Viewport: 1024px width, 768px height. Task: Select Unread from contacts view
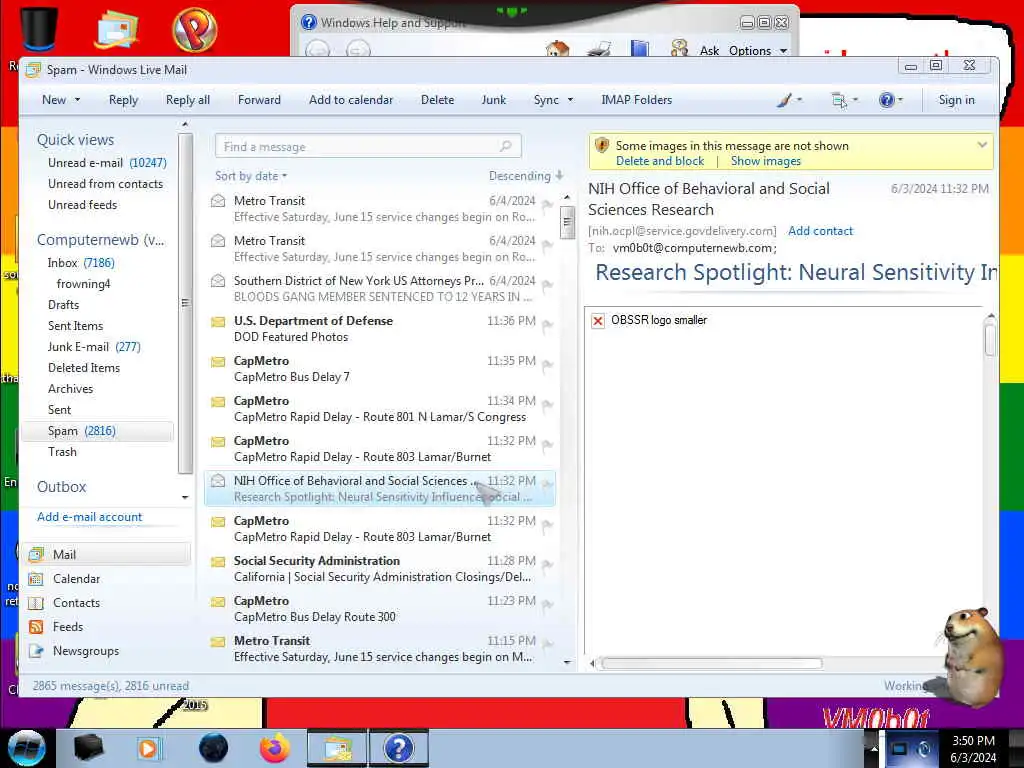coord(105,184)
